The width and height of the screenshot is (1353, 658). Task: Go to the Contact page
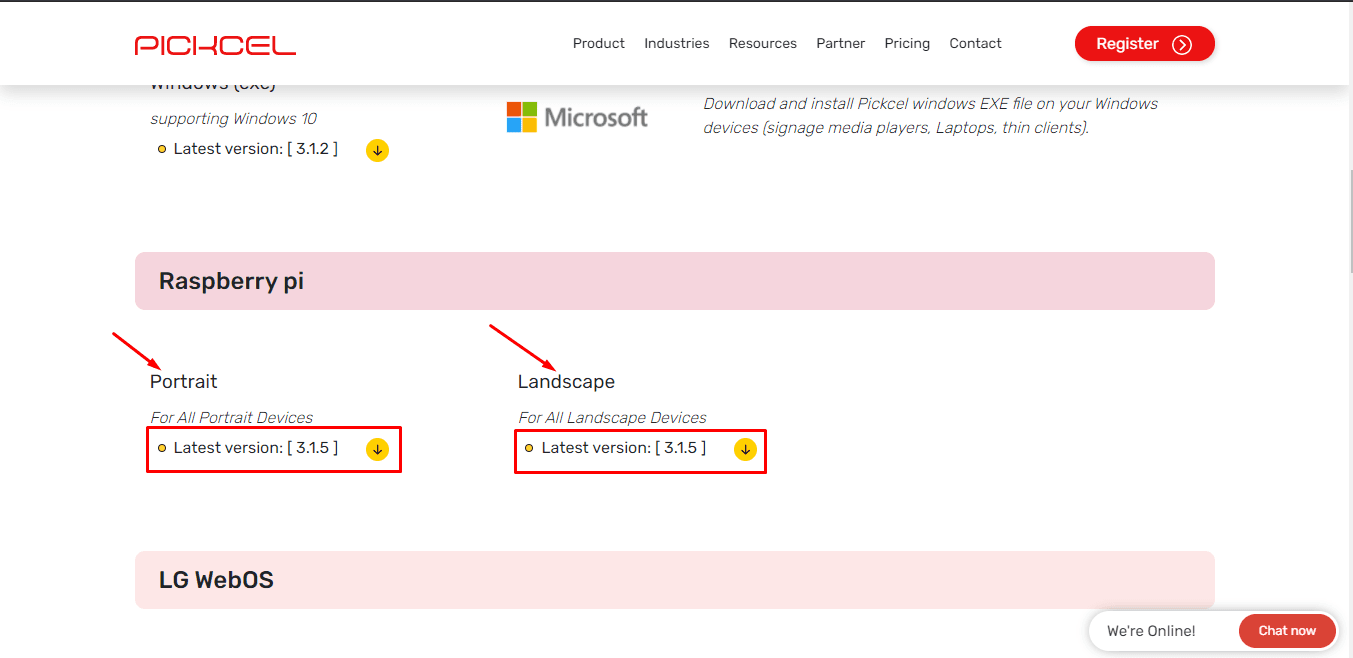click(x=975, y=43)
